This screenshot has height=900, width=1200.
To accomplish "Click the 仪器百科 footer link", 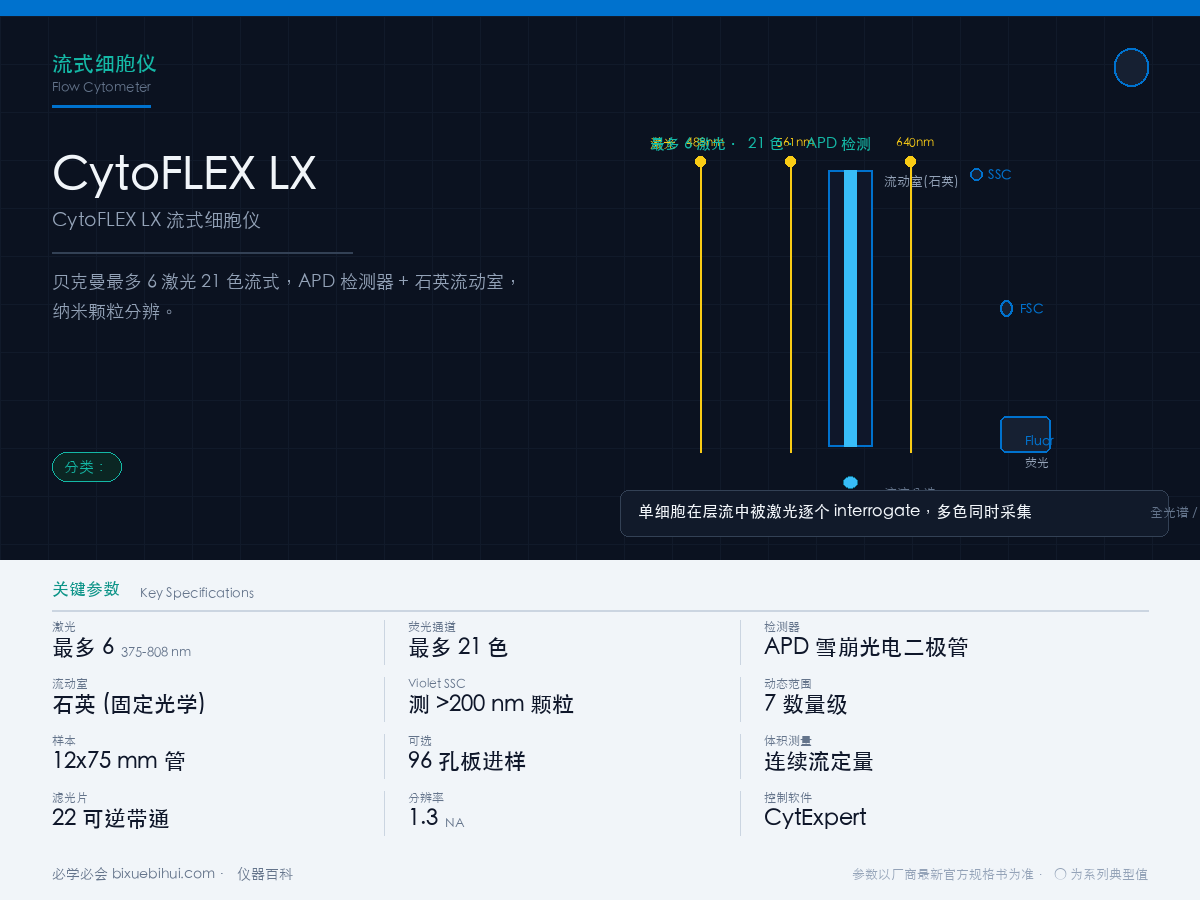I will (265, 873).
